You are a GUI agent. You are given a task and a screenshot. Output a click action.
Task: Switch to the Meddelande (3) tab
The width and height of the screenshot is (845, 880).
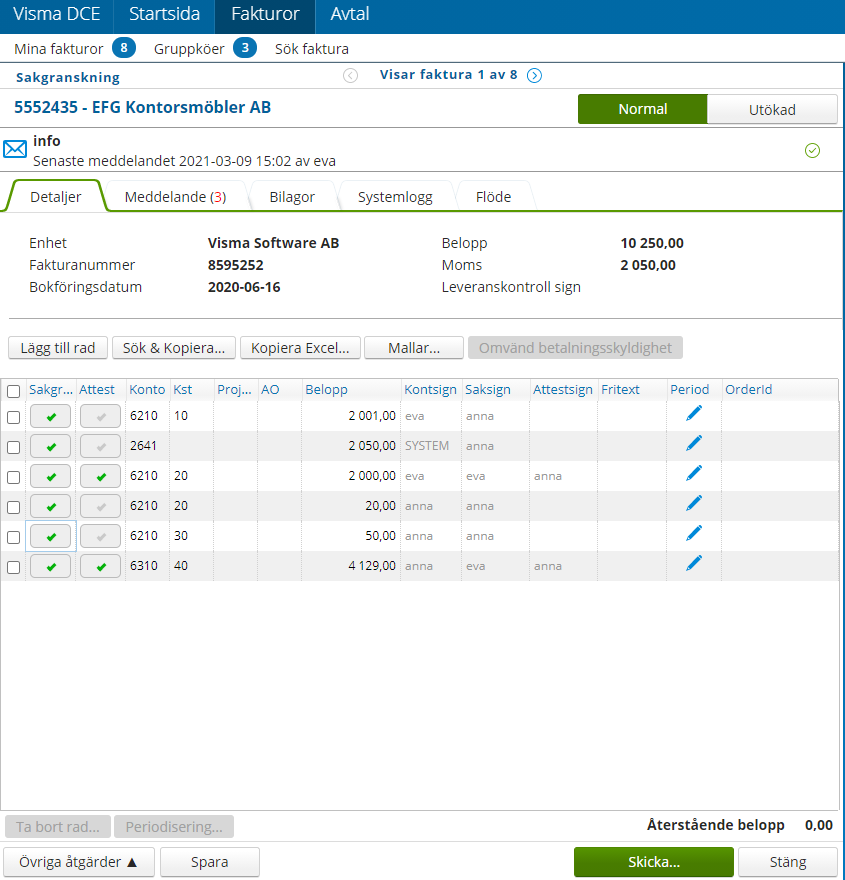point(176,197)
